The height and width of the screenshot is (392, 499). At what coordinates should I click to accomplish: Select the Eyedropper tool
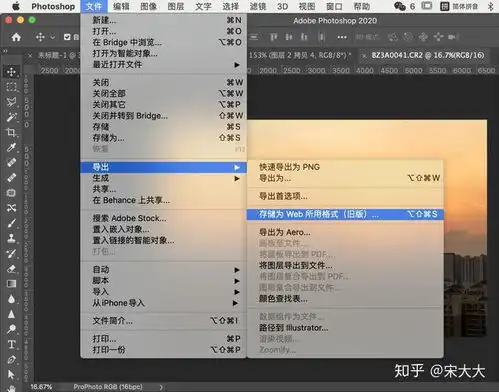[x=11, y=147]
